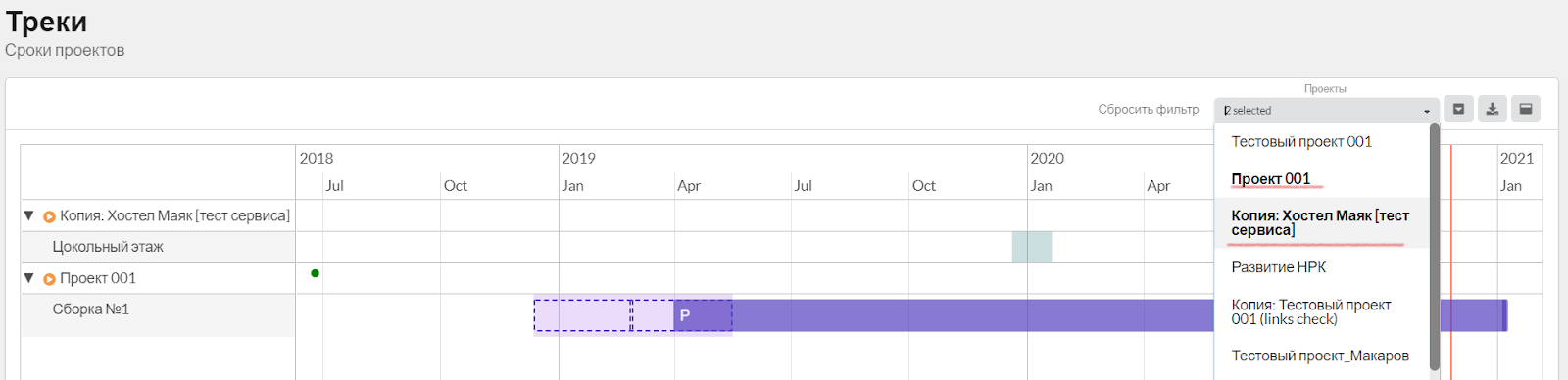Collapse the Проект 001 tree group

28,278
